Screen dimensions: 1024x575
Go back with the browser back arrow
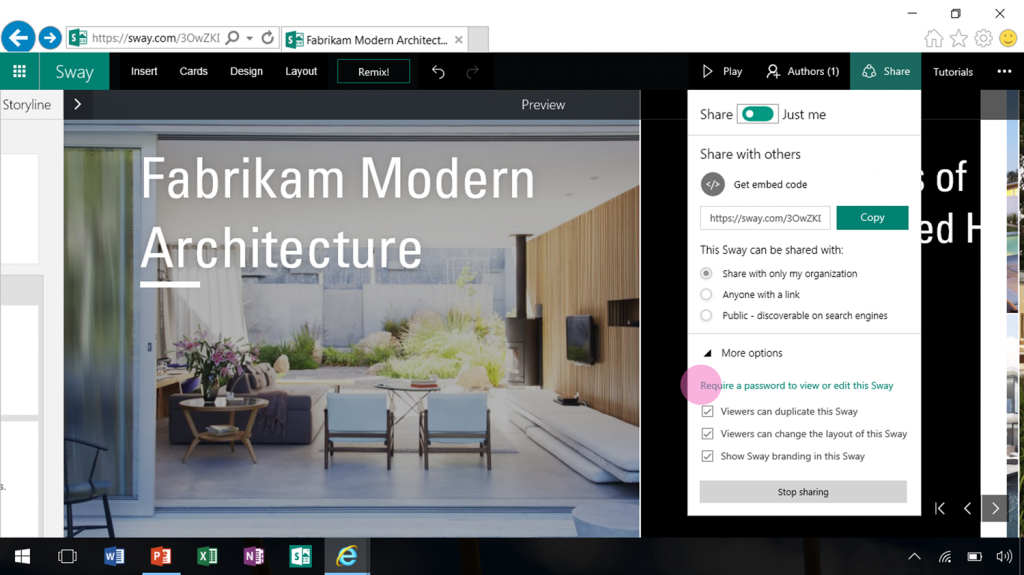tap(18, 37)
